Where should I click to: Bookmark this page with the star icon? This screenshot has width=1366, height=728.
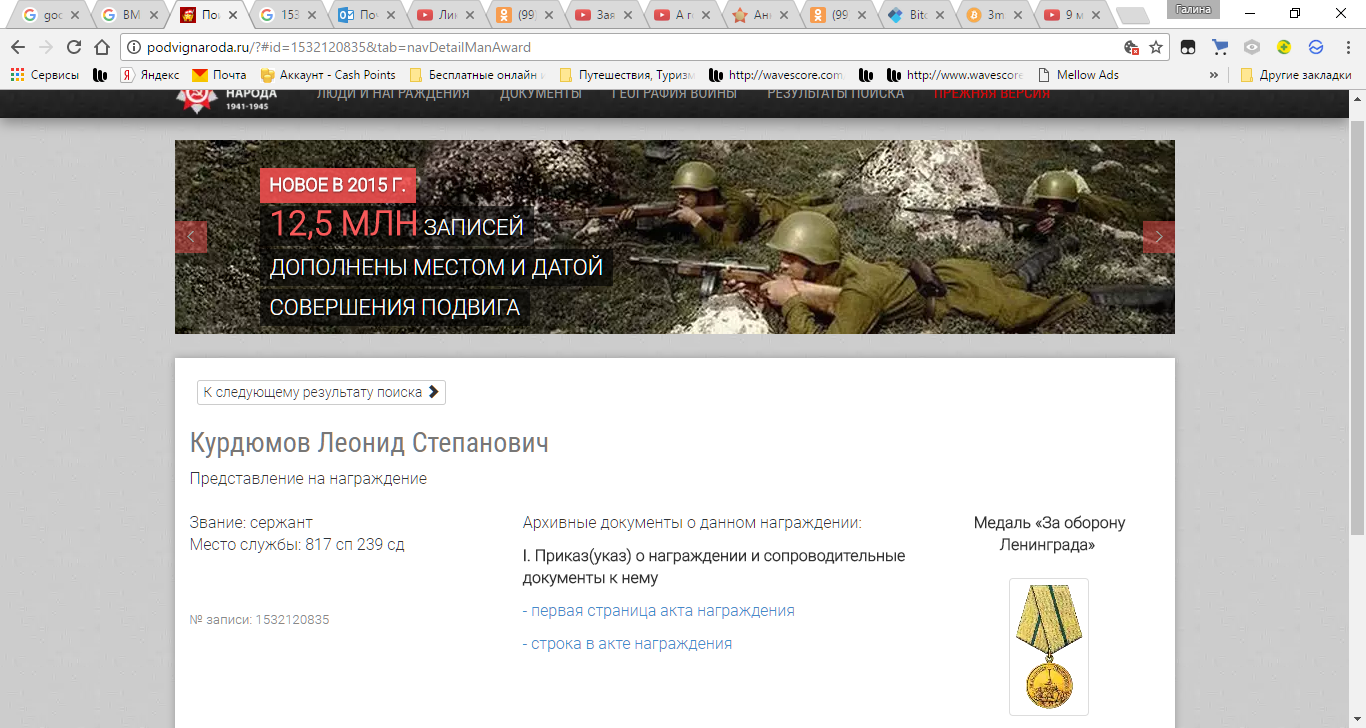coord(1156,47)
